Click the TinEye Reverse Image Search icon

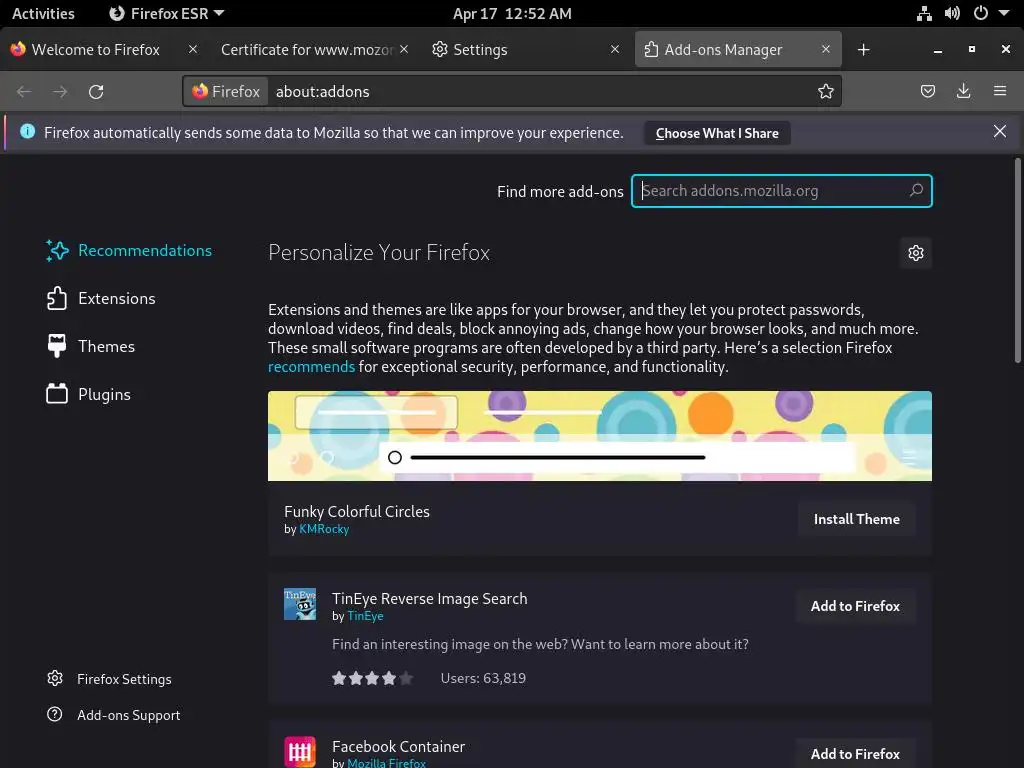tap(300, 604)
